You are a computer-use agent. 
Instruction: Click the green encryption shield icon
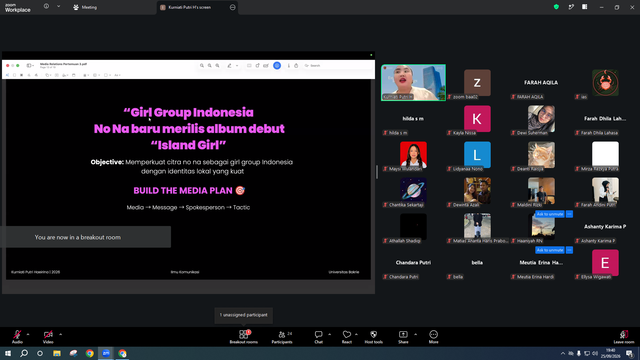[x=556, y=7]
